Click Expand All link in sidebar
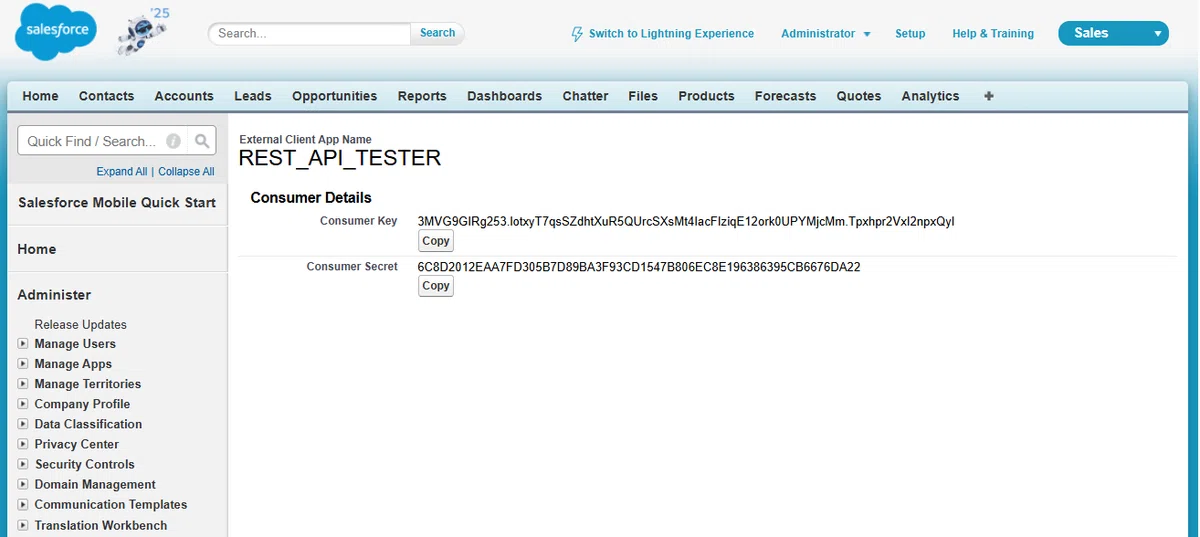The width and height of the screenshot is (1200, 537). [x=122, y=172]
